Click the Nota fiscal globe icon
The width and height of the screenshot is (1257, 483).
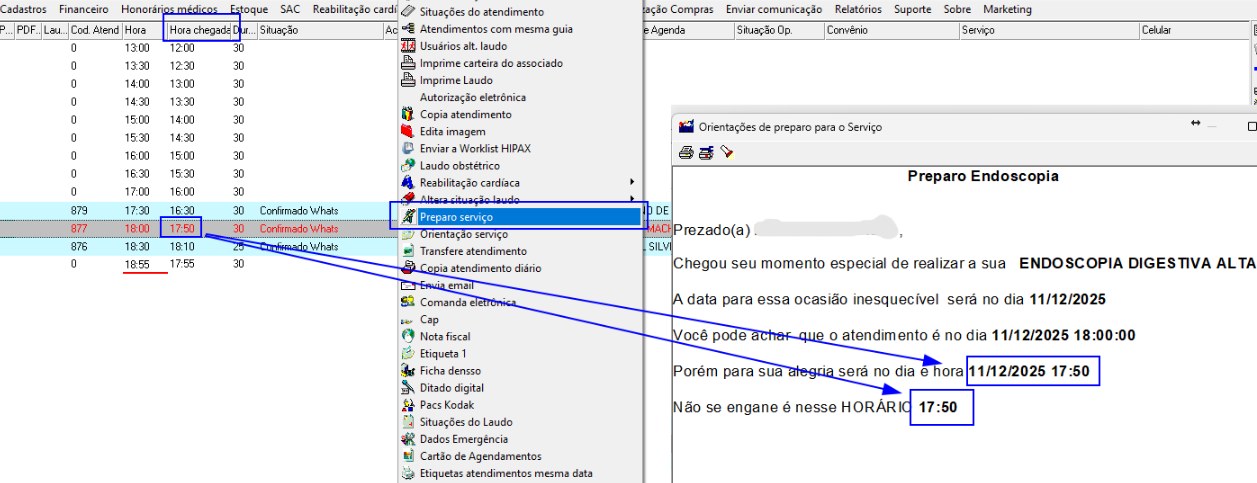(x=407, y=337)
